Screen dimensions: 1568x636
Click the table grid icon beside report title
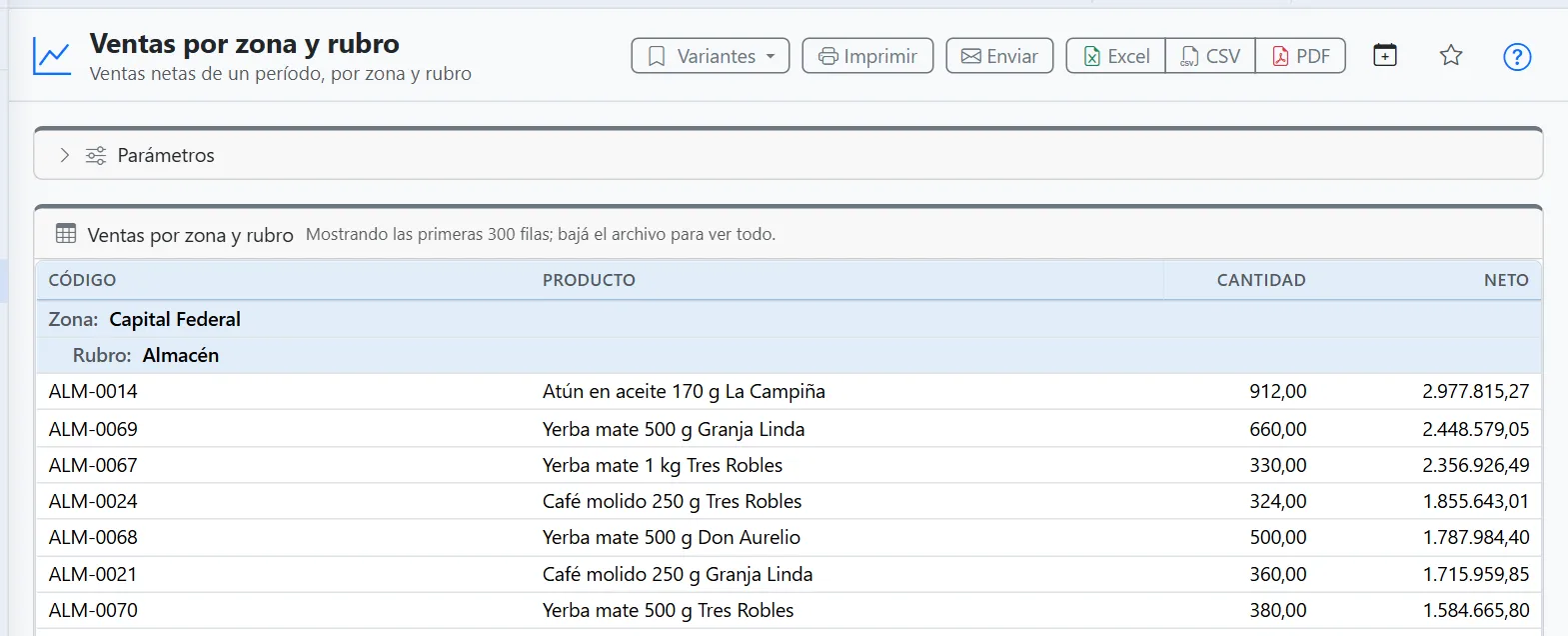[x=66, y=234]
